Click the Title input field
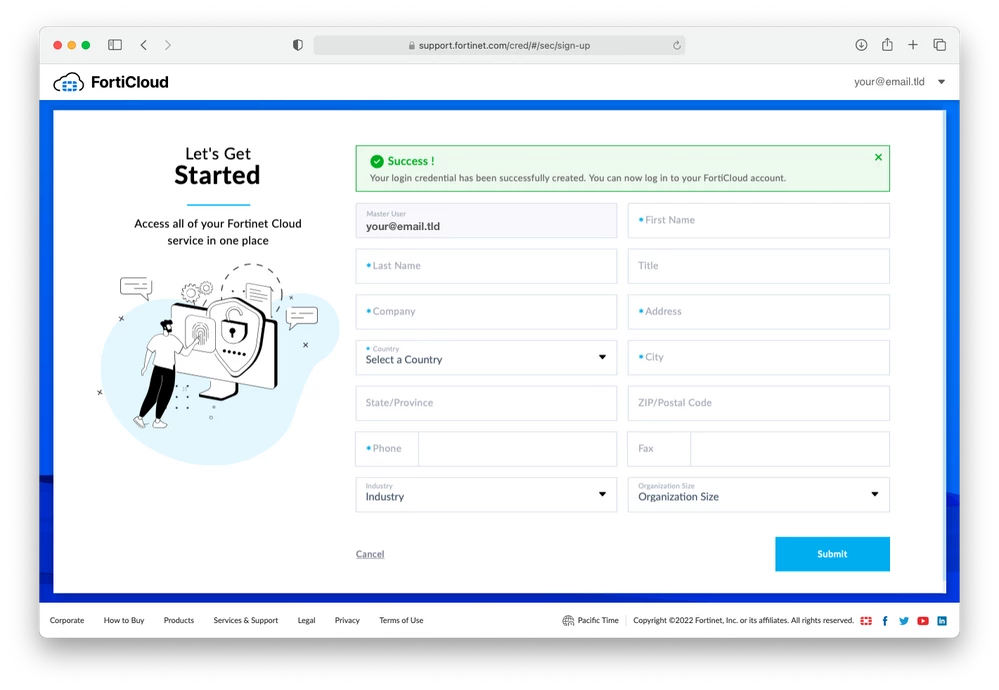999x690 pixels. click(758, 266)
